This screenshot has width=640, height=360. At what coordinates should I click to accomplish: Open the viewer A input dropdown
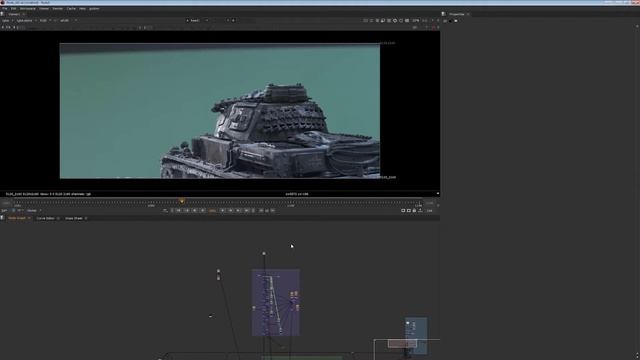point(198,20)
